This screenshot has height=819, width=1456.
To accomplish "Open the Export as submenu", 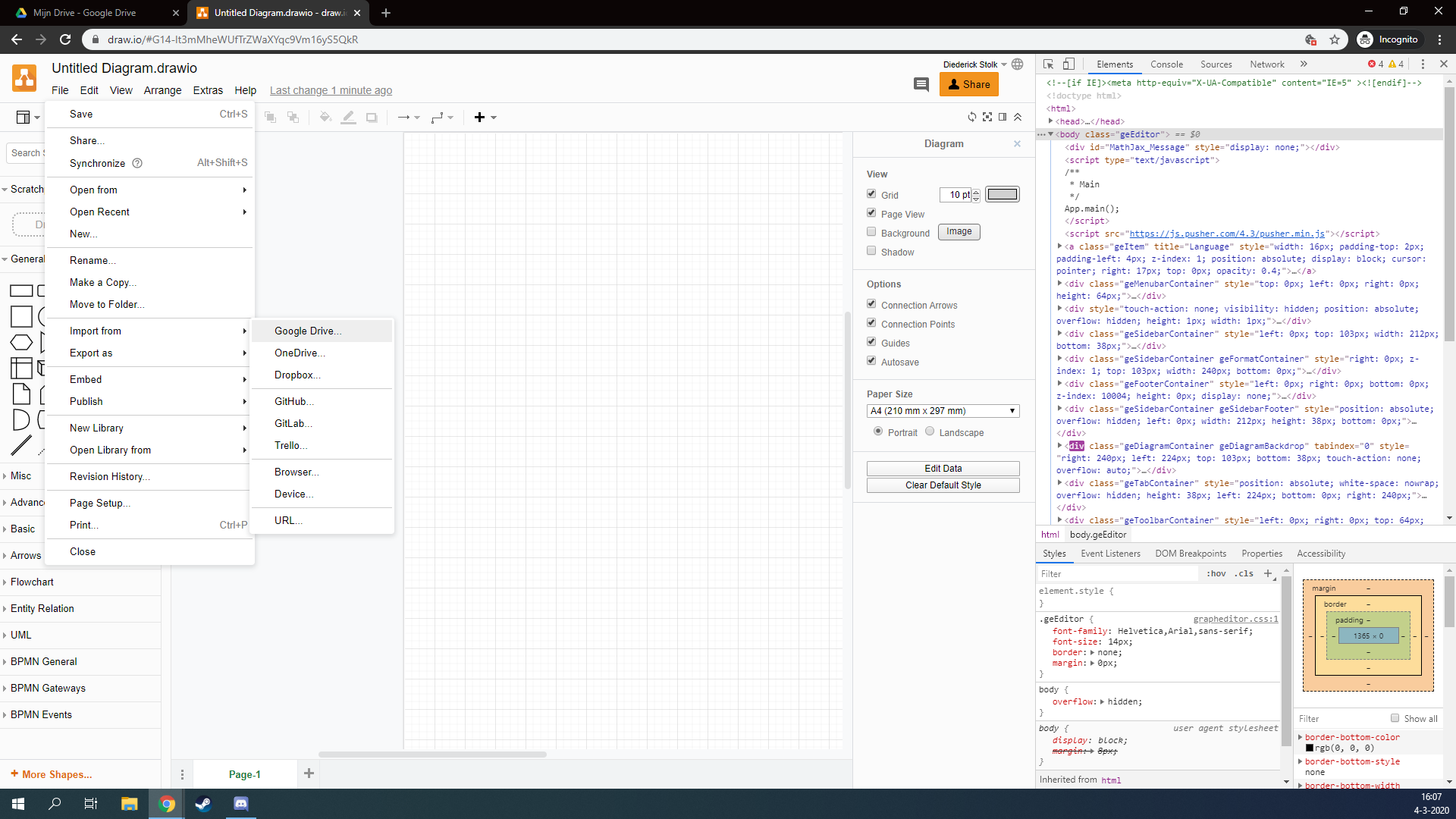I will click(x=90, y=353).
